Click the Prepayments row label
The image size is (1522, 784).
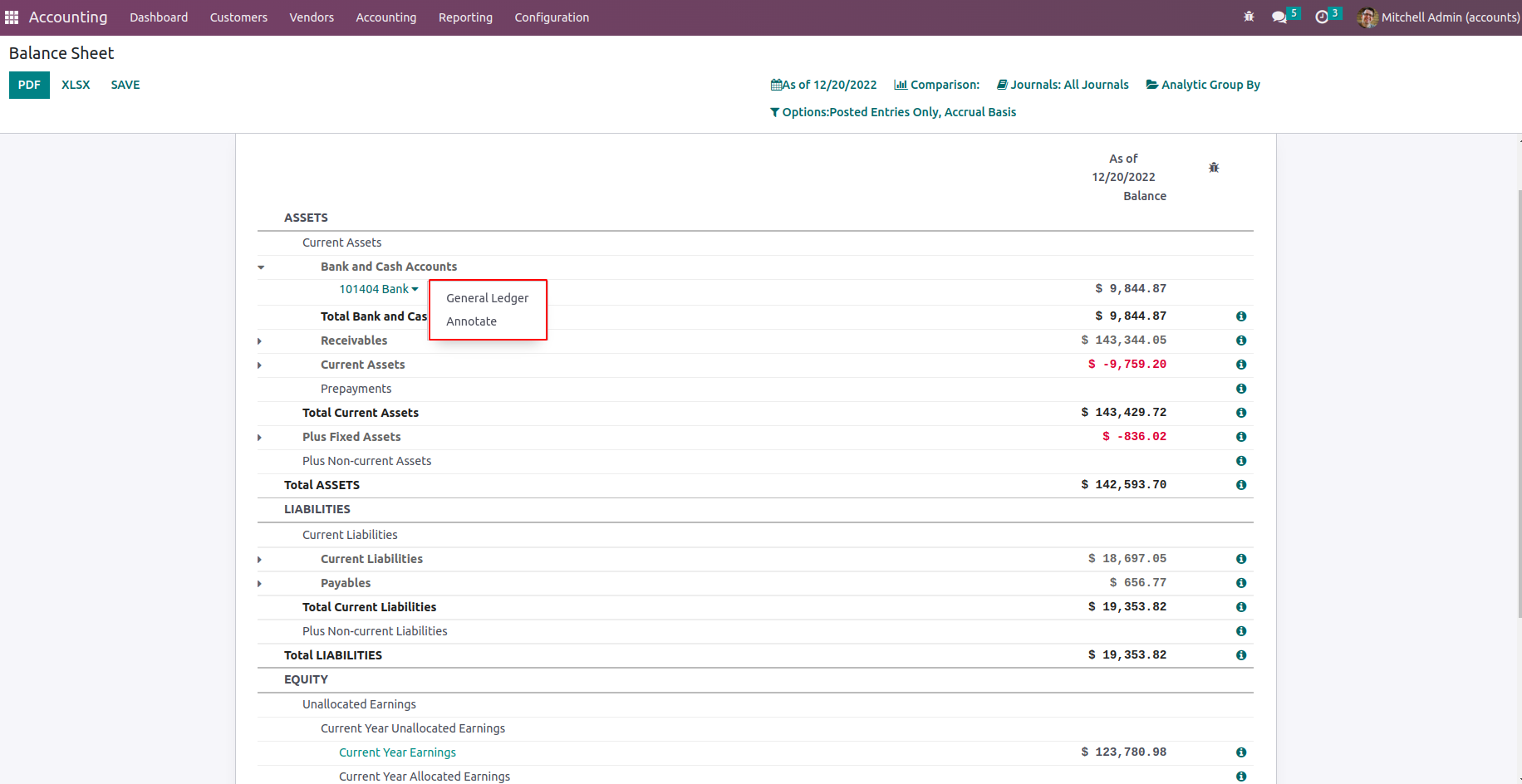356,389
